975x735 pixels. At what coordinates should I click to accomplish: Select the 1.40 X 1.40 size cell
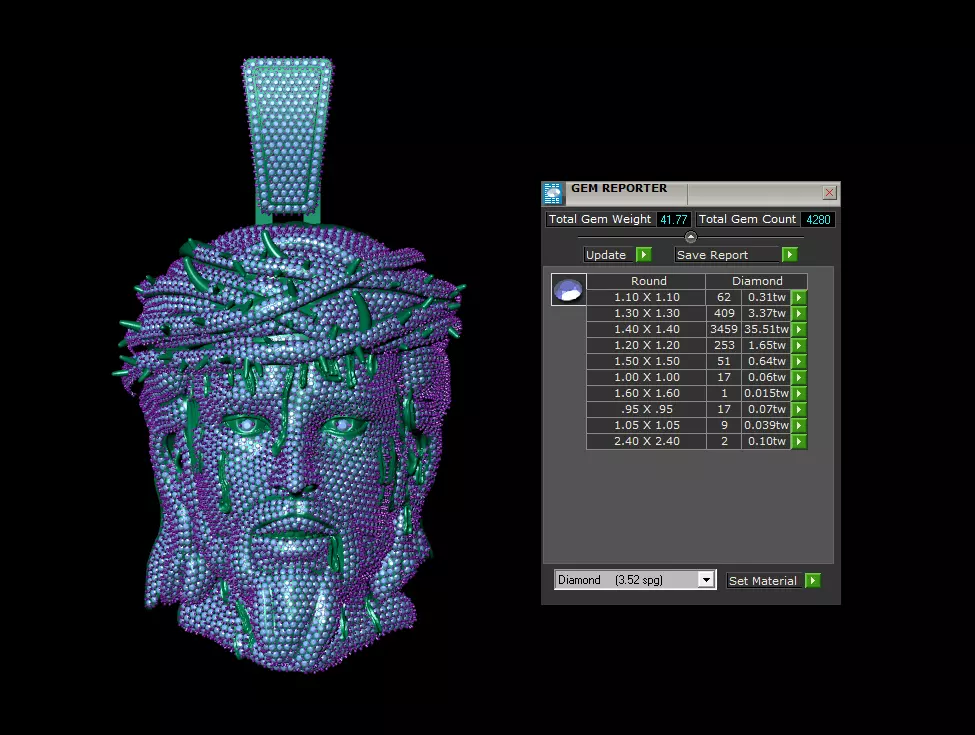tap(646, 330)
